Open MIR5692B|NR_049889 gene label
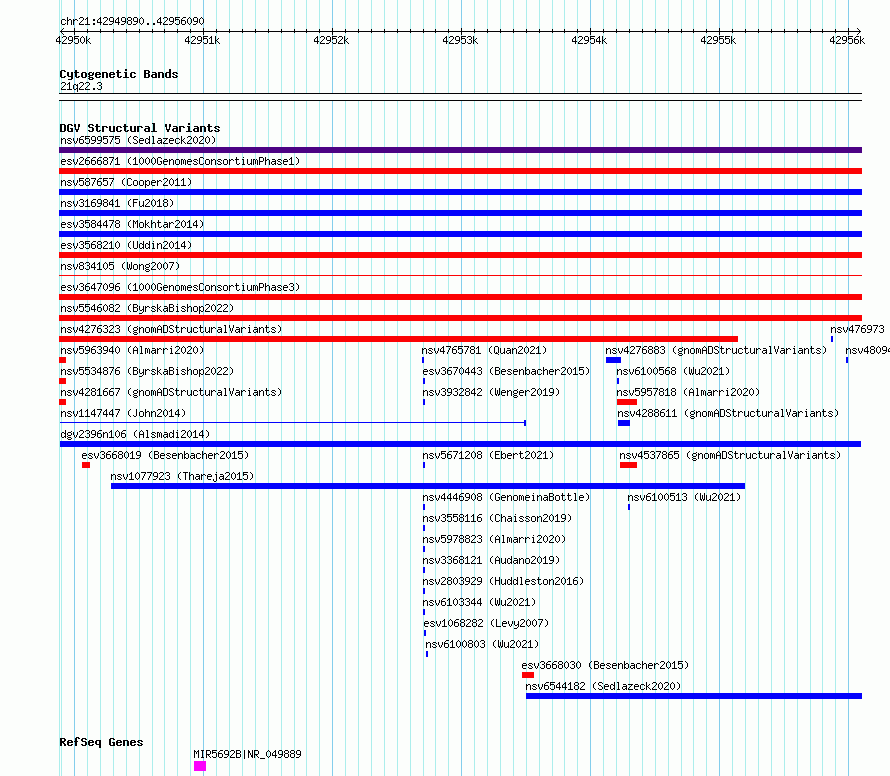The width and height of the screenshot is (890, 776). coord(247,754)
